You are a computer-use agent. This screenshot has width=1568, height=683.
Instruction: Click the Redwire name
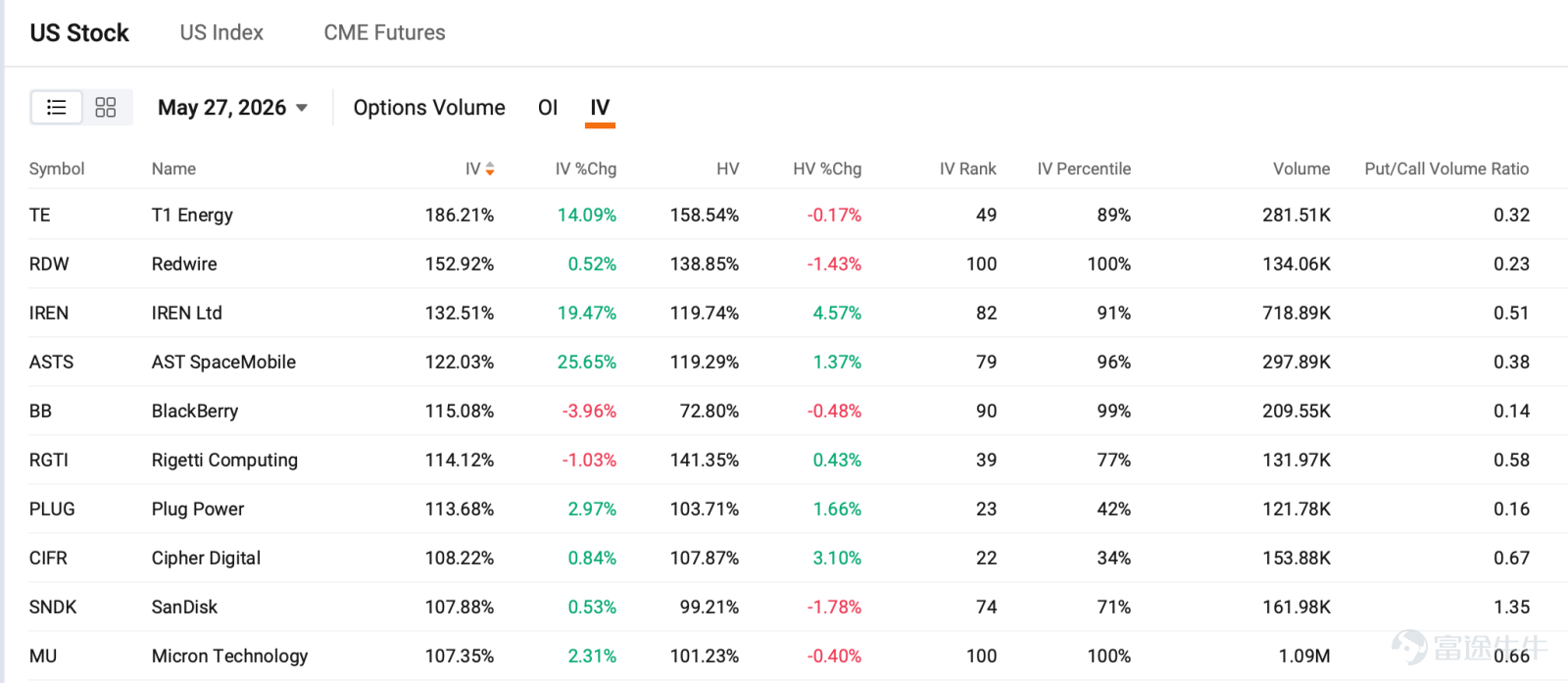tap(184, 264)
